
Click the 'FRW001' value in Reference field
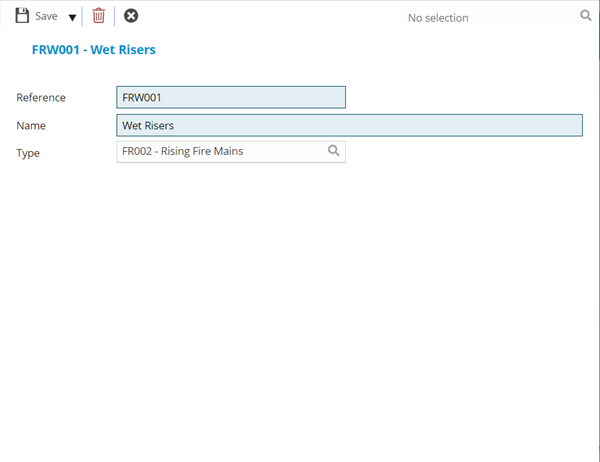(x=141, y=97)
